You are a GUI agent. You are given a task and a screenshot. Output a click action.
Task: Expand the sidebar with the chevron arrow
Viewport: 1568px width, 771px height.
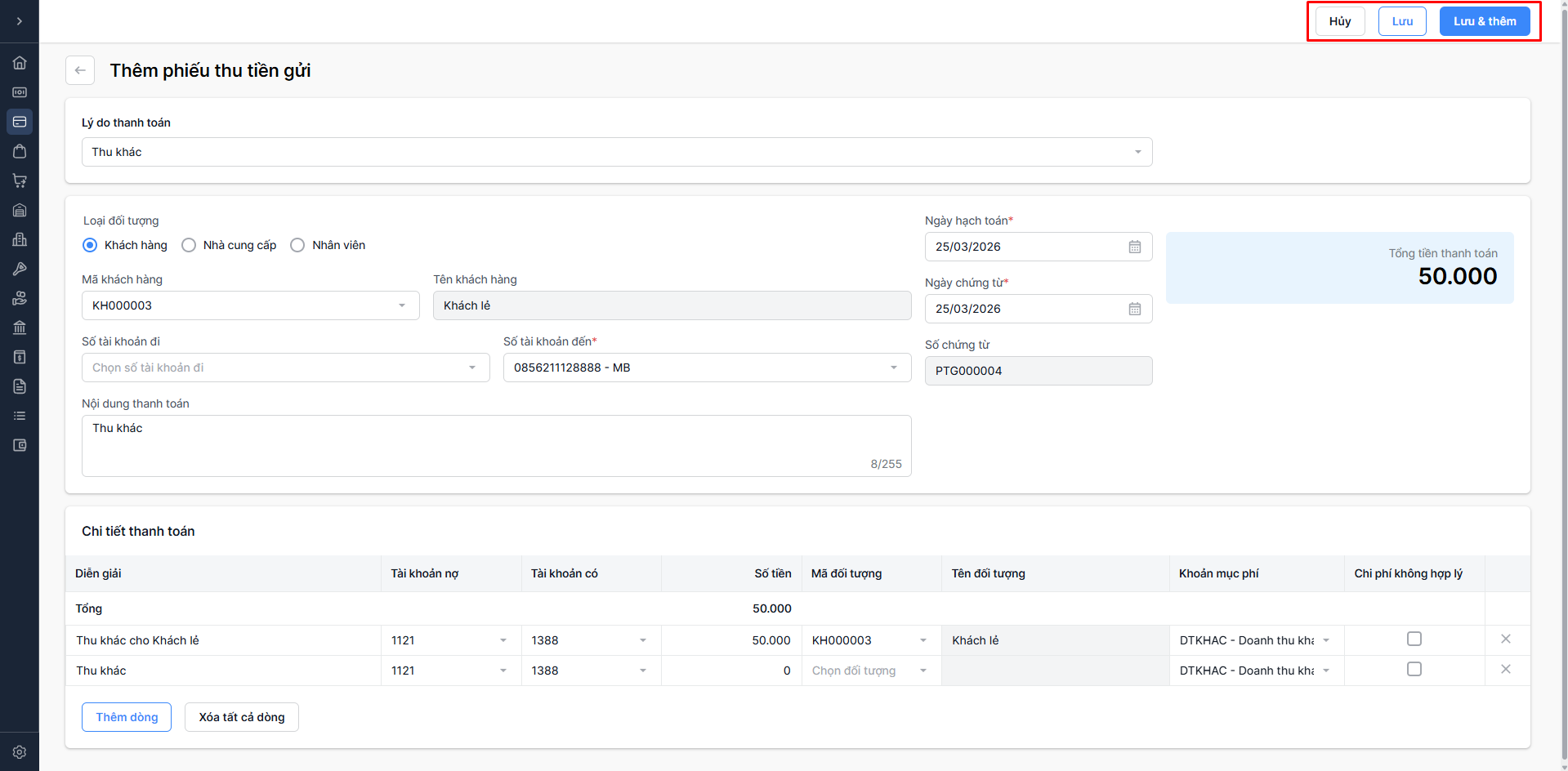20,21
